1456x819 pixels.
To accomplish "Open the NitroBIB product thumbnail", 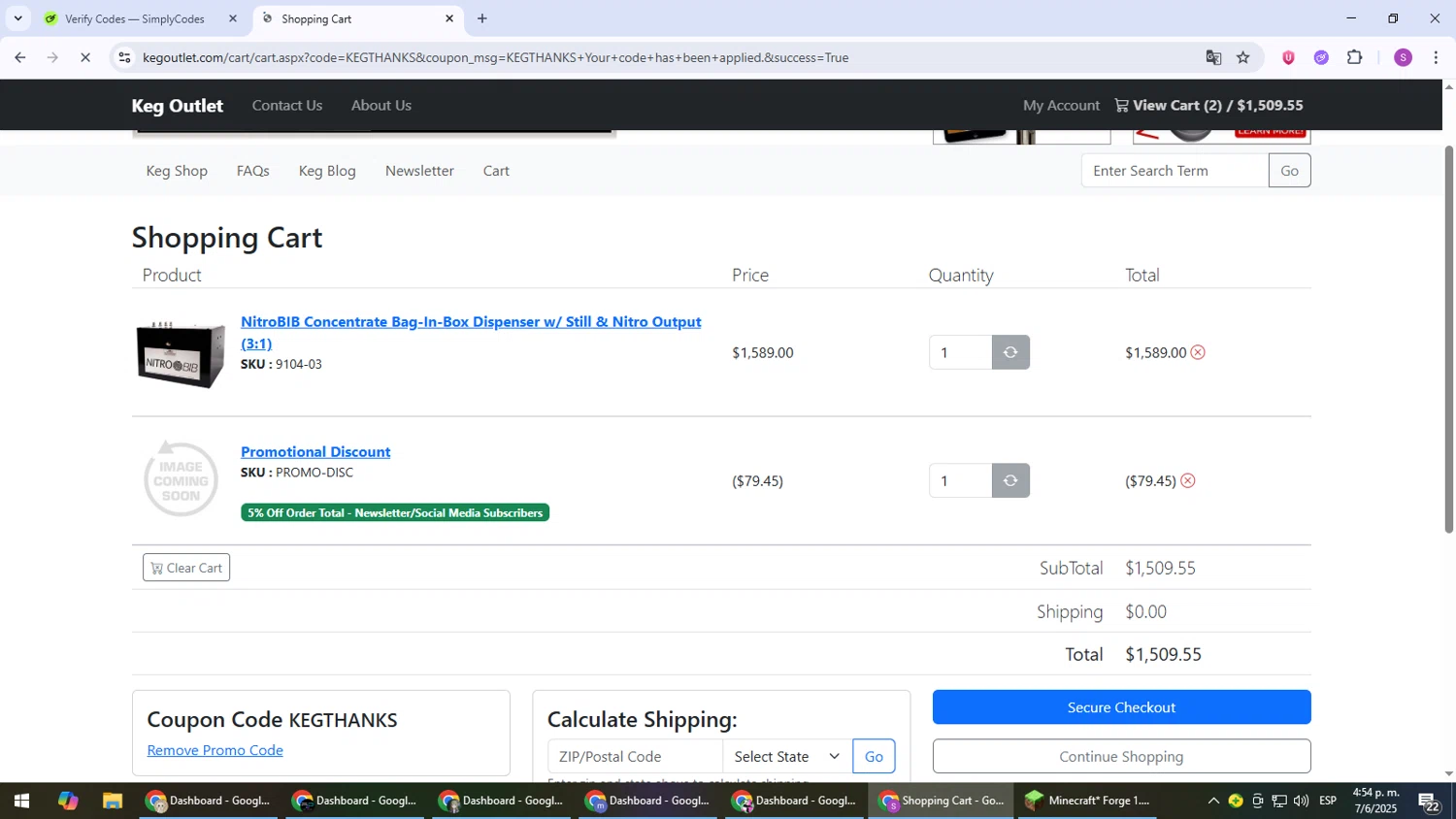I will 181,354.
